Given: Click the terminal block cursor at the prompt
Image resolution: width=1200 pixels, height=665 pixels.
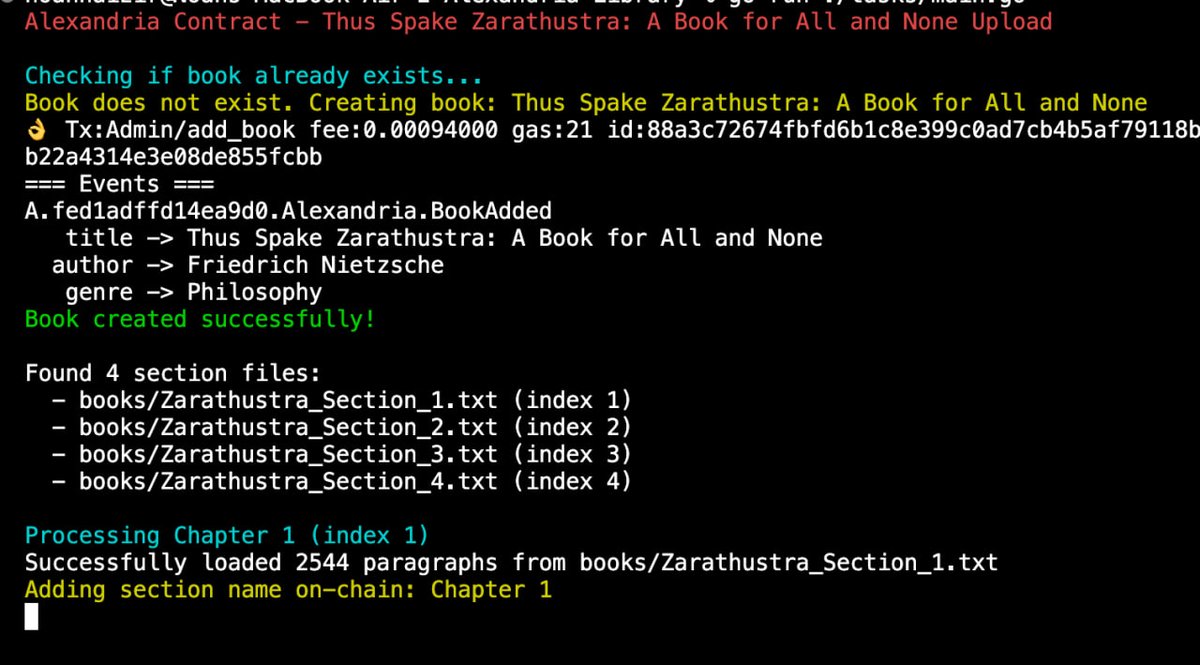Looking at the screenshot, I should (x=31, y=616).
